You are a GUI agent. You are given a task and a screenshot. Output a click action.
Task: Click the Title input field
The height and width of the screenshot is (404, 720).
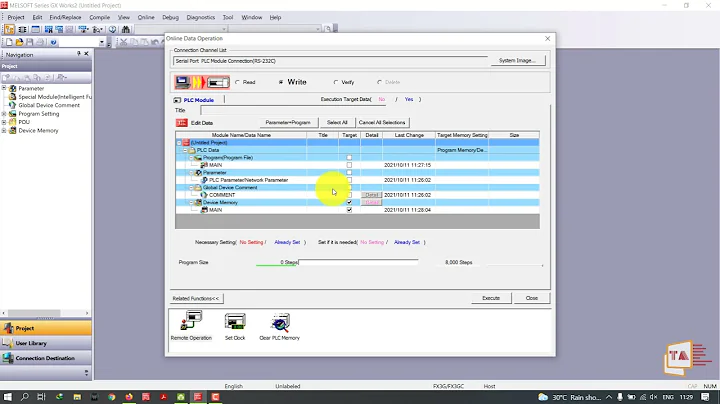(293, 110)
